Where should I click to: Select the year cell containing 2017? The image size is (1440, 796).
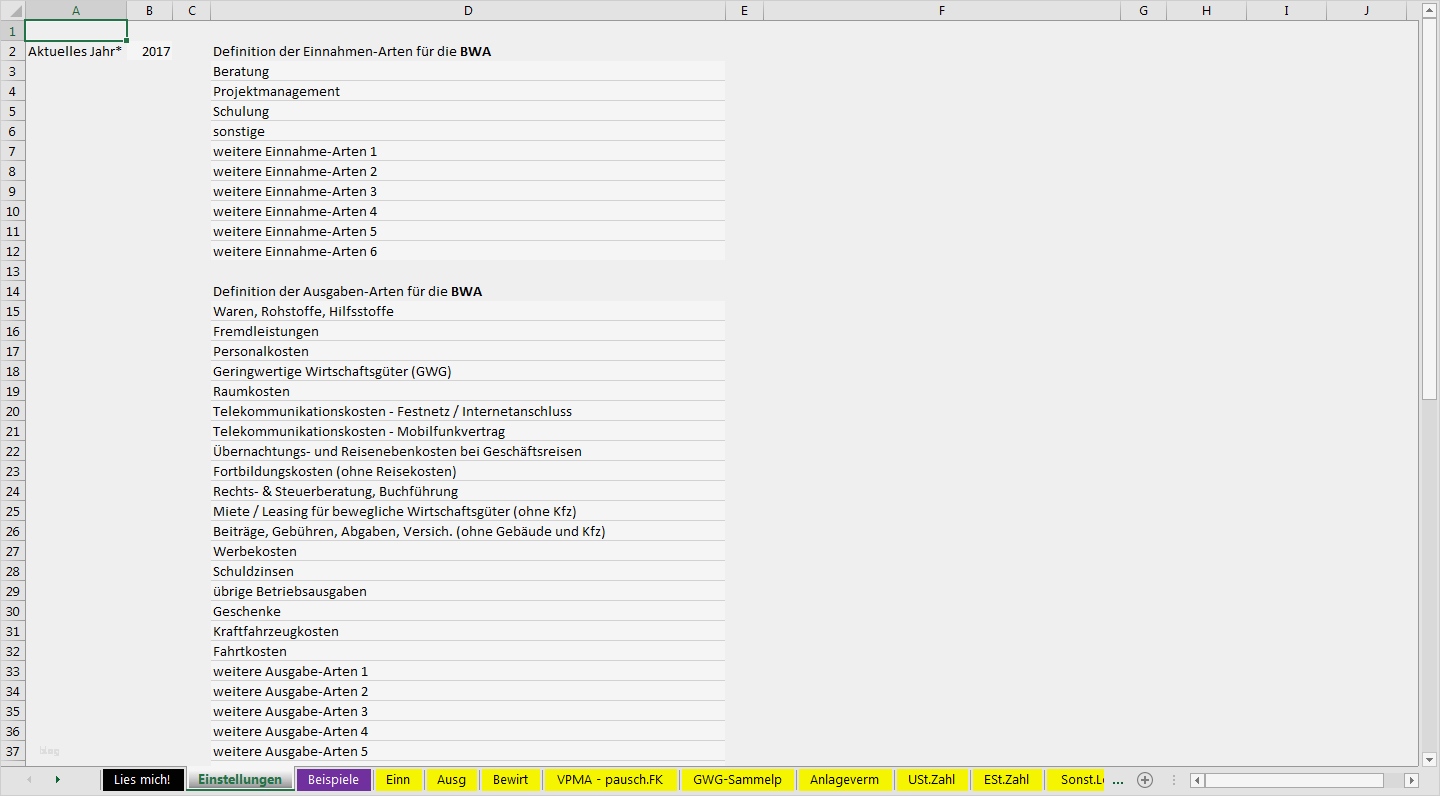click(150, 51)
